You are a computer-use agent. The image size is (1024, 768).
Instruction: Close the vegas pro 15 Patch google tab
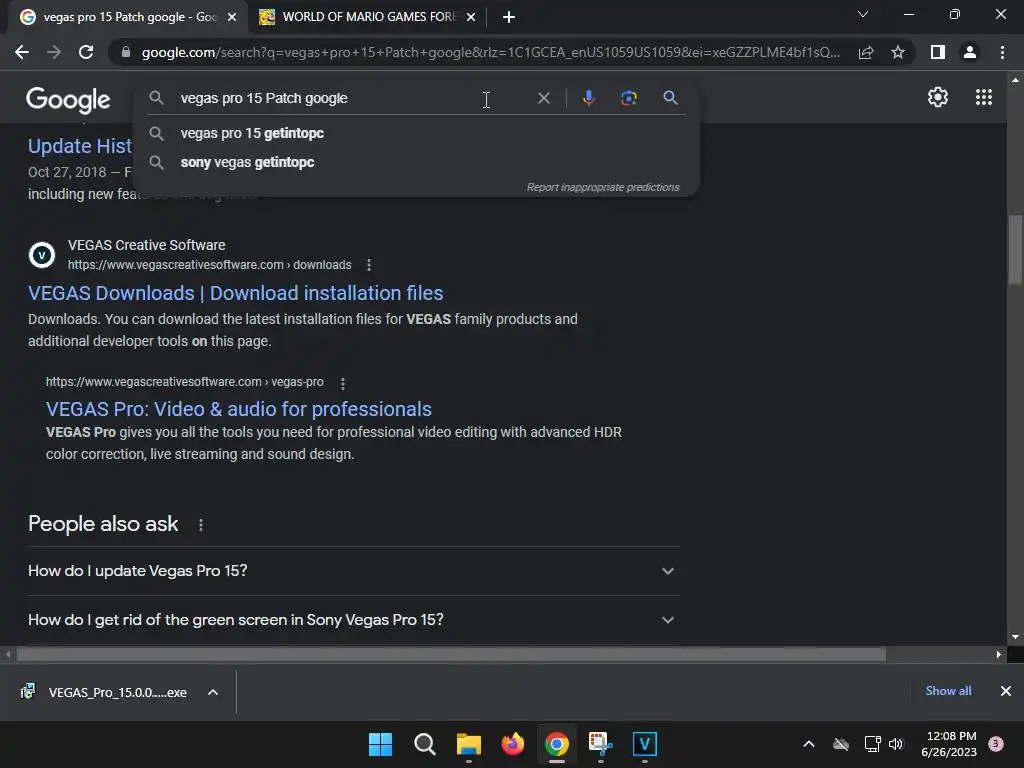(x=232, y=17)
